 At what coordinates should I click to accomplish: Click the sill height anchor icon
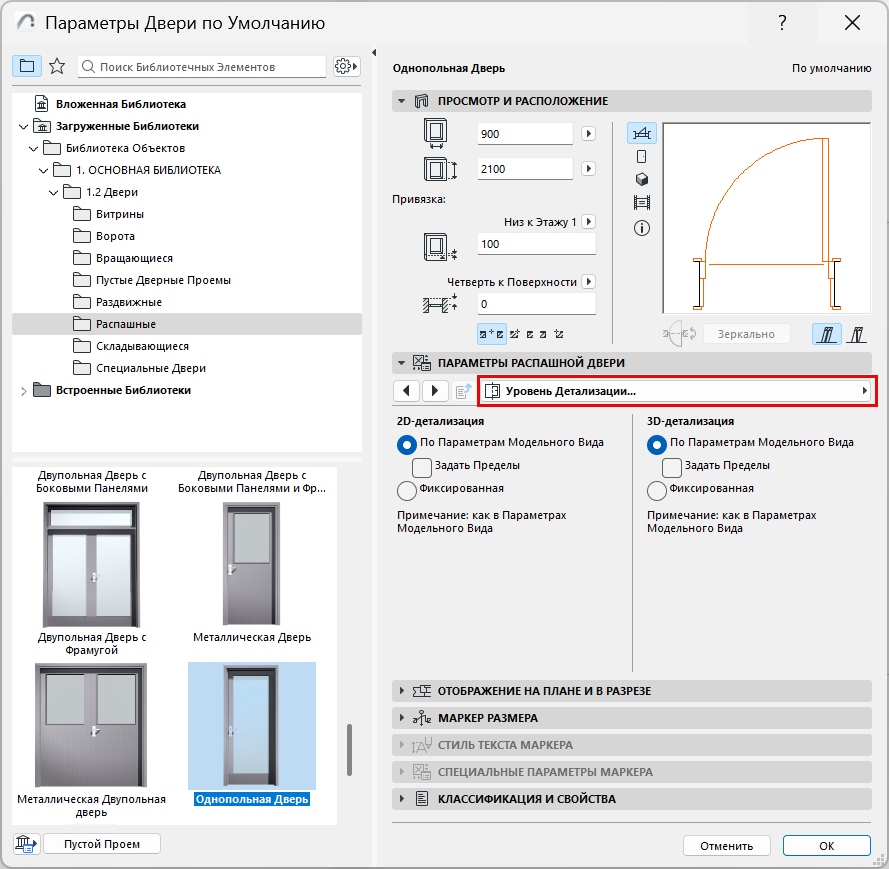(x=440, y=247)
